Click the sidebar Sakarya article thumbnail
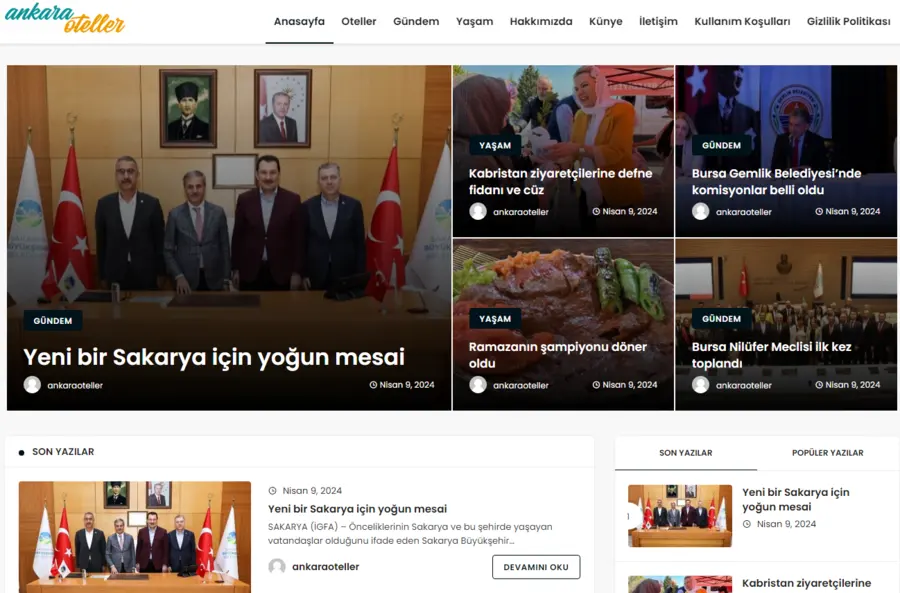 [680, 516]
